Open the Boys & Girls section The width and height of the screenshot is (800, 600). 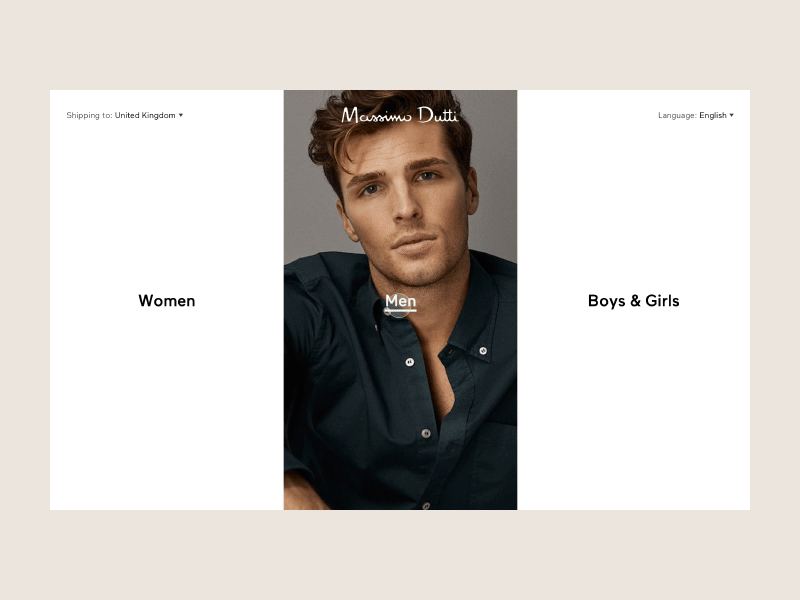pyautogui.click(x=634, y=301)
